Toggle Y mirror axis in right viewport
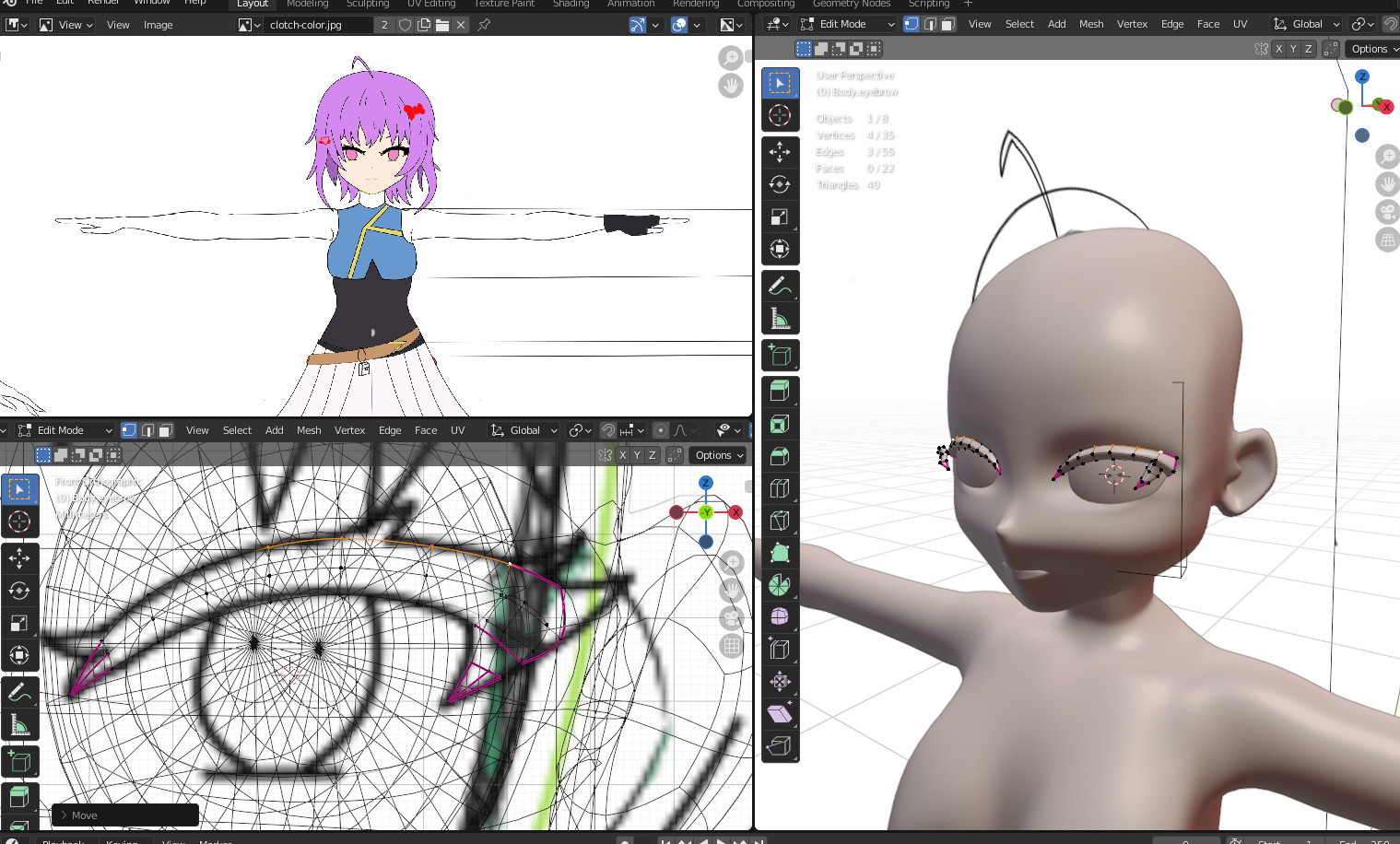 (x=1293, y=49)
